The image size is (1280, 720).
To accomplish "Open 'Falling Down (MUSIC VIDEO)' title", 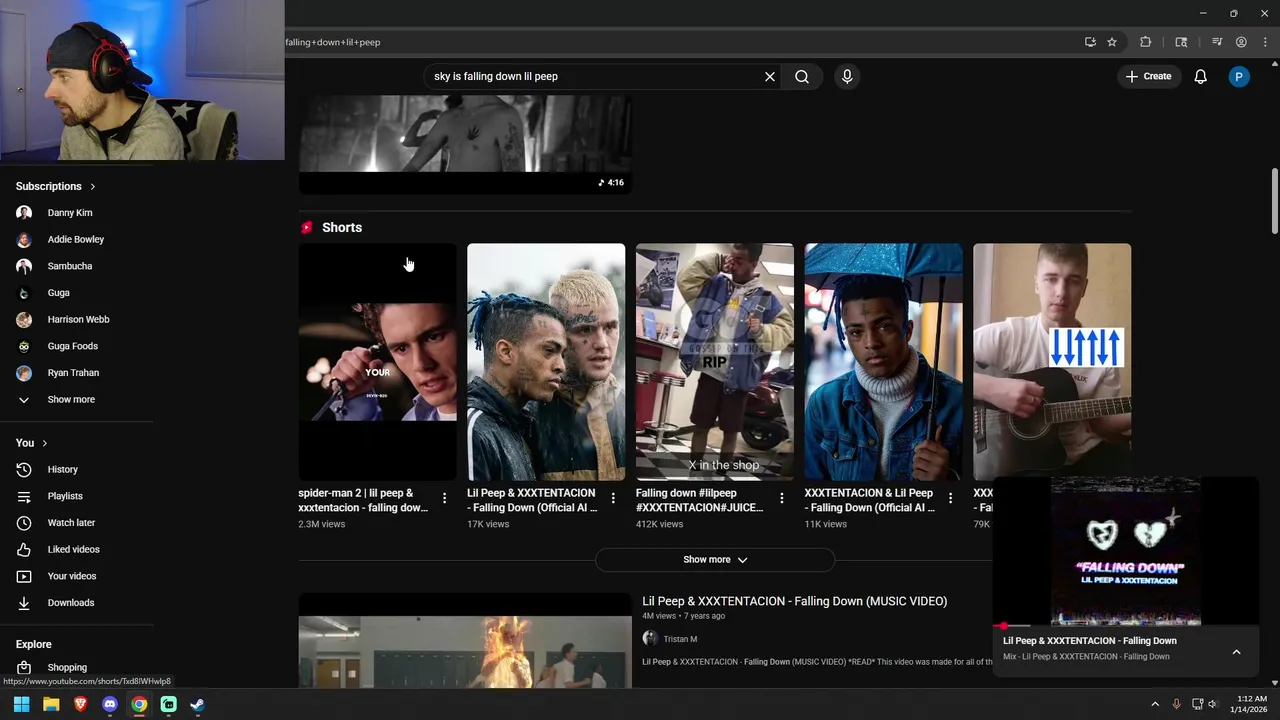I will tap(795, 601).
